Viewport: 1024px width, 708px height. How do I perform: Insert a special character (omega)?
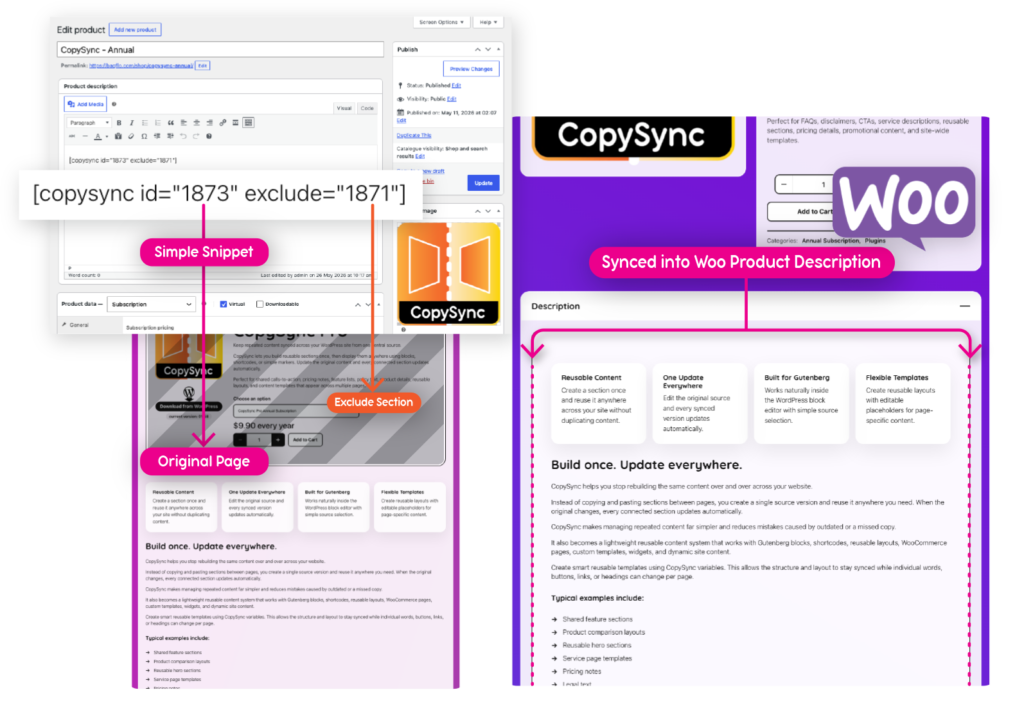point(144,137)
